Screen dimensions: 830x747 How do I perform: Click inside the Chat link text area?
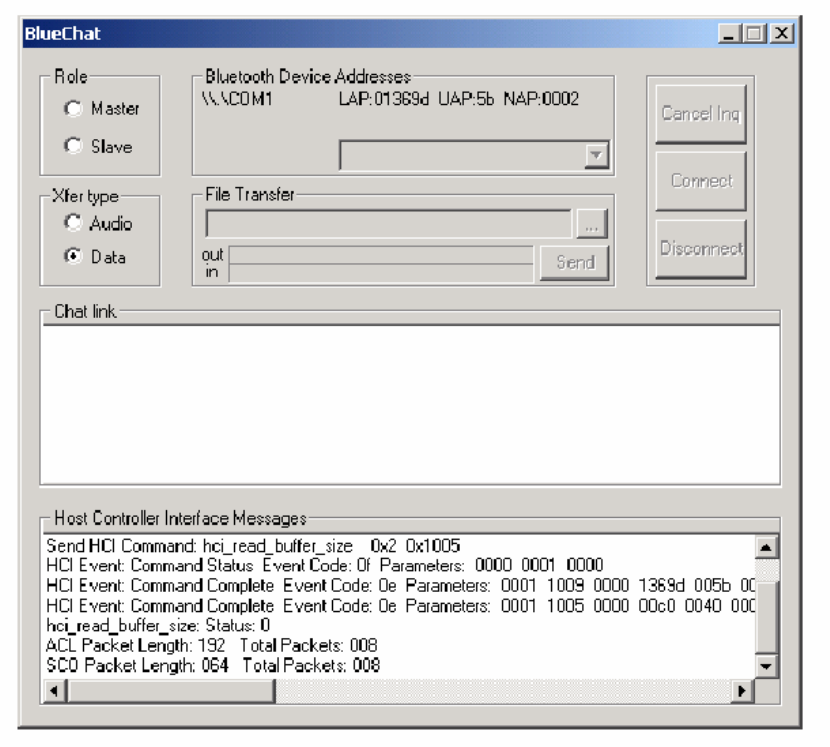(410, 404)
